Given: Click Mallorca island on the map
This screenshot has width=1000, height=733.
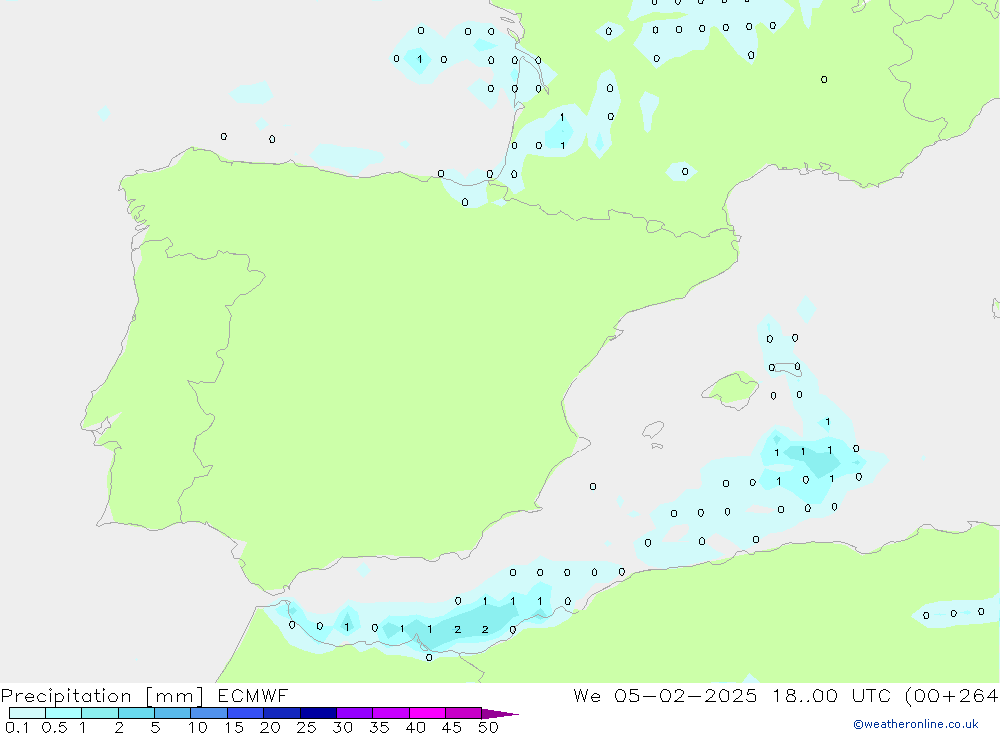Looking at the screenshot, I should 731,388.
